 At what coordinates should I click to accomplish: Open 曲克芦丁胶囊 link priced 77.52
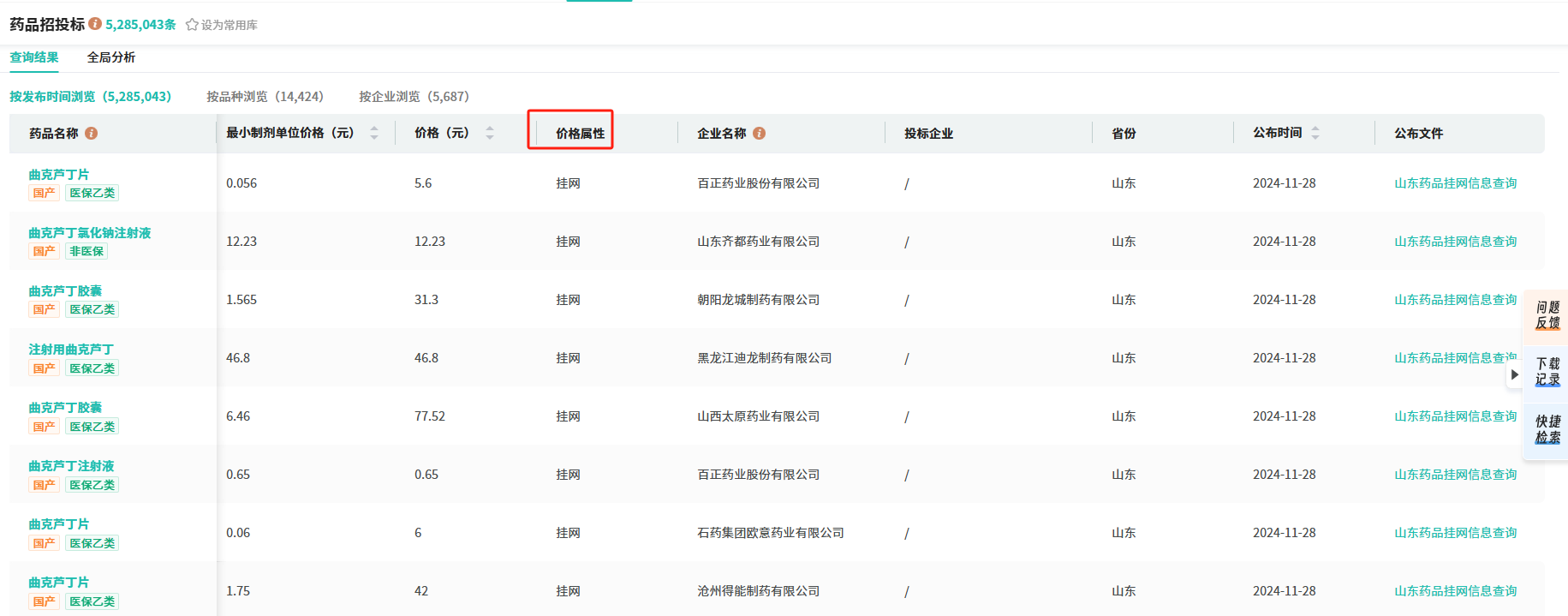pyautogui.click(x=65, y=408)
